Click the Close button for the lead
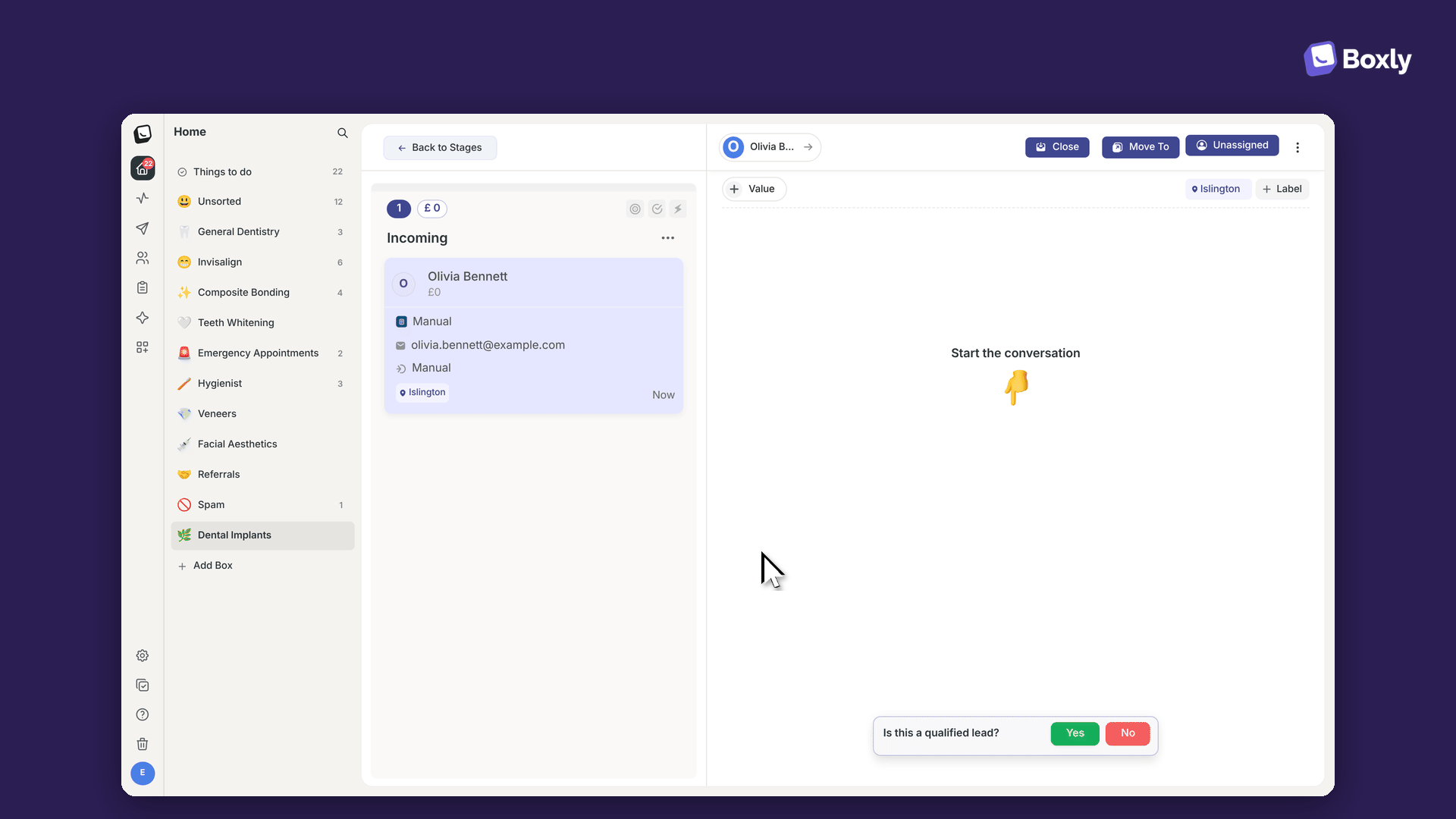This screenshot has height=819, width=1456. pyautogui.click(x=1057, y=147)
